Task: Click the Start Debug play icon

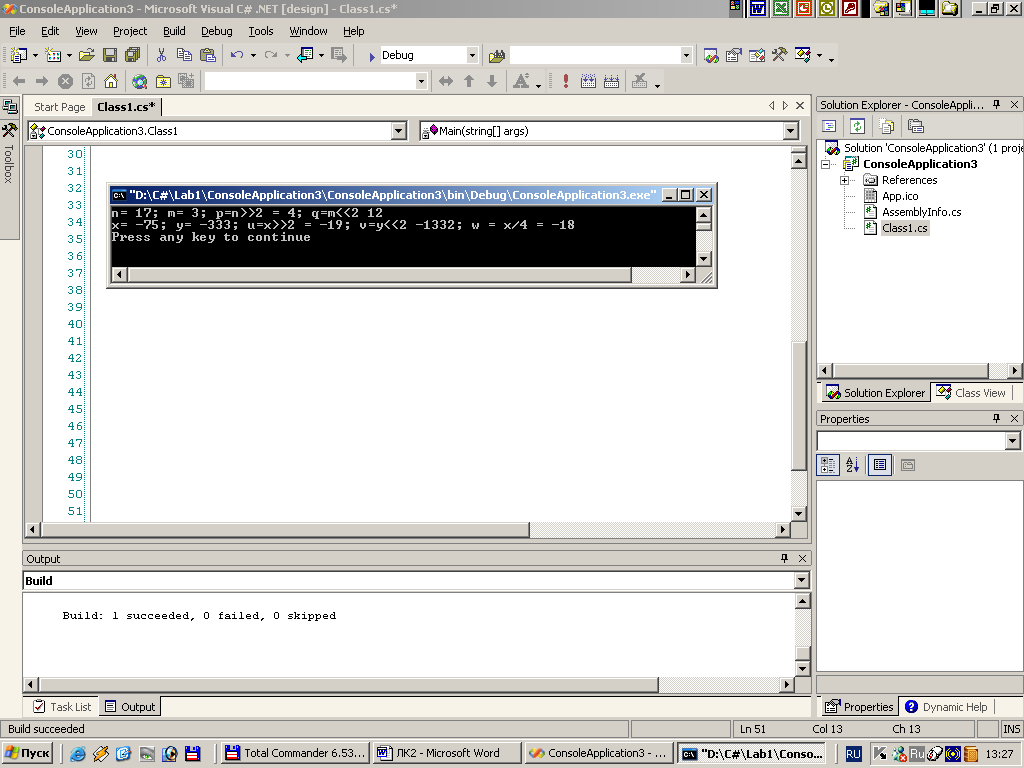Action: (372, 56)
